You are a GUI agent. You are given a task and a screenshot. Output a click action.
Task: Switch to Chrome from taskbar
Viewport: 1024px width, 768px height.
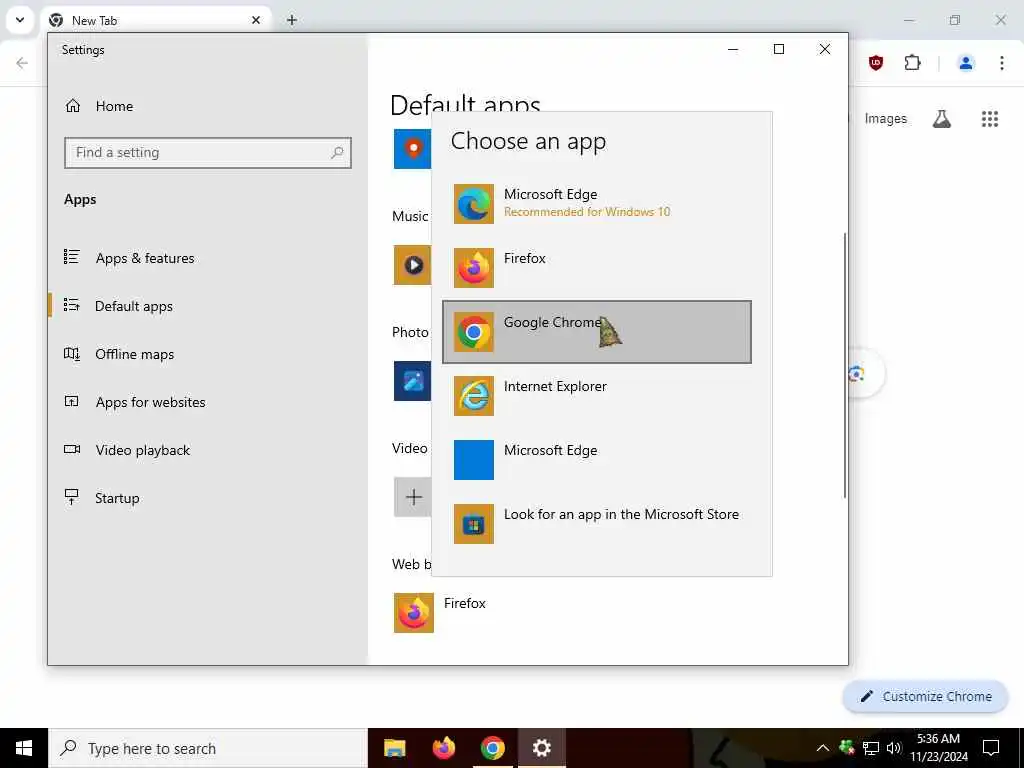pos(493,748)
